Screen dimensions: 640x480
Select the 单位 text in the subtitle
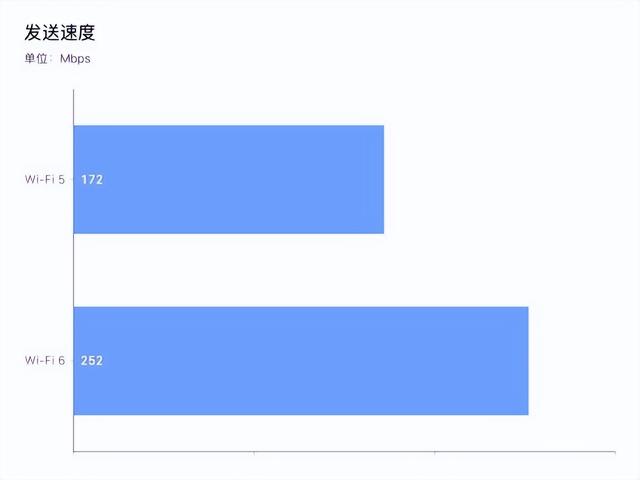37,58
